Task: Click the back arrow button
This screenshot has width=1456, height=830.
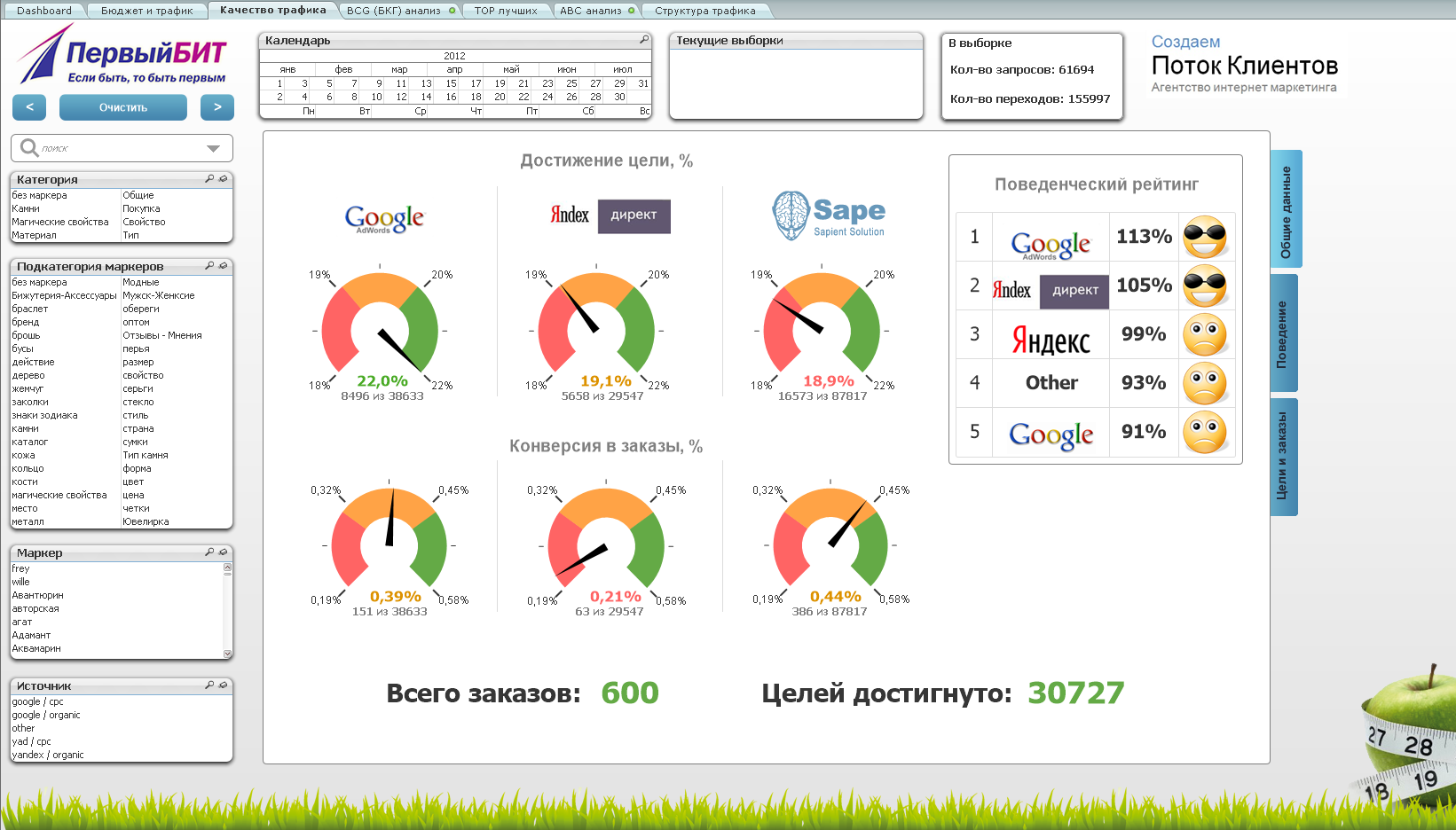Action: 29,107
